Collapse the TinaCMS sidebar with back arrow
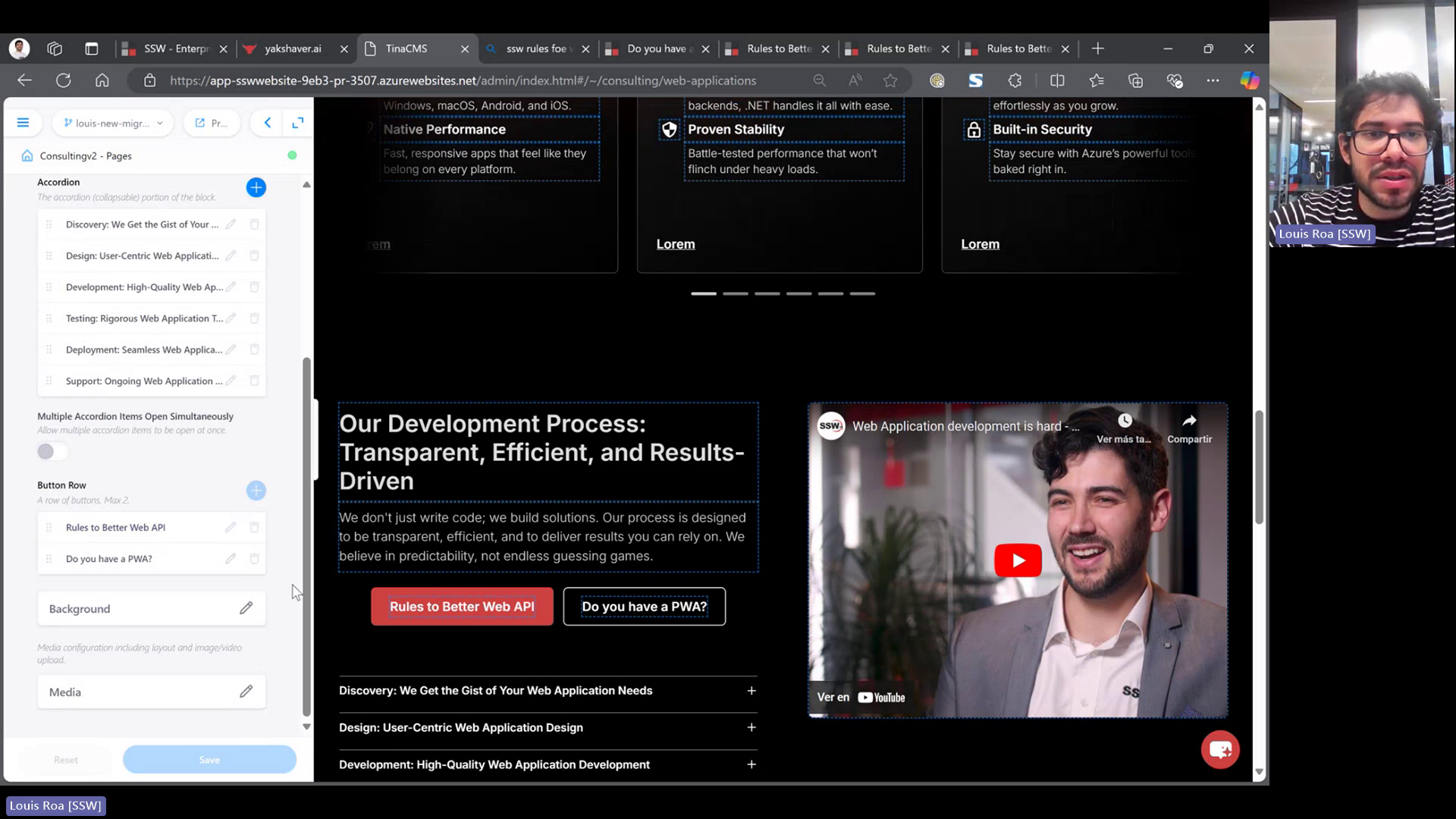This screenshot has width=1456, height=819. (x=268, y=123)
